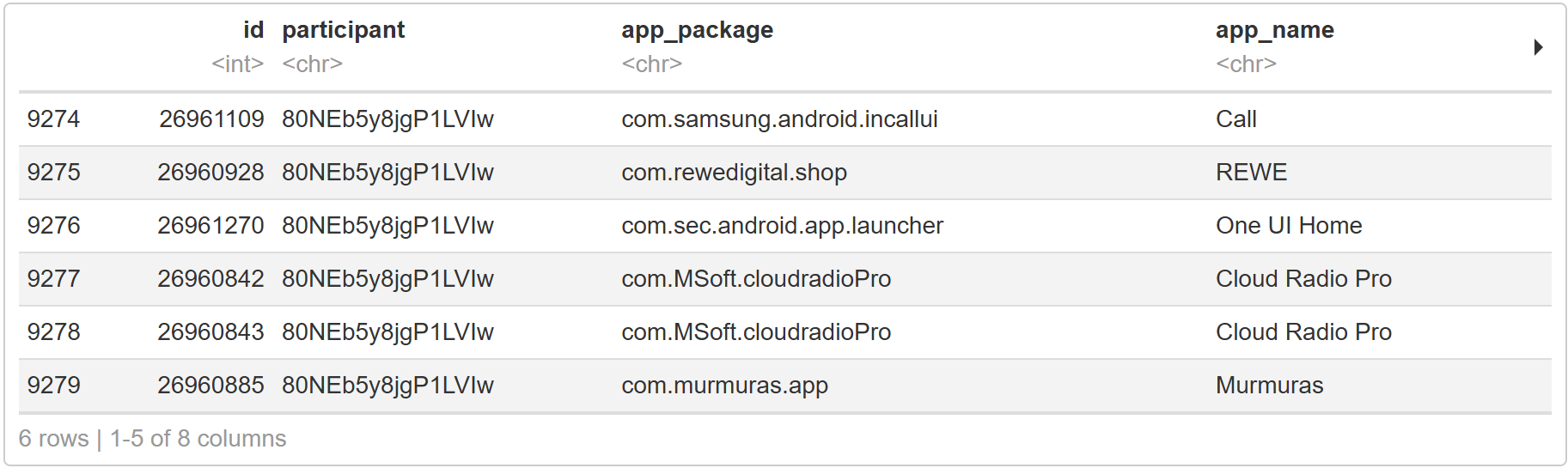
Task: Click row number 9279
Action: click(53, 386)
